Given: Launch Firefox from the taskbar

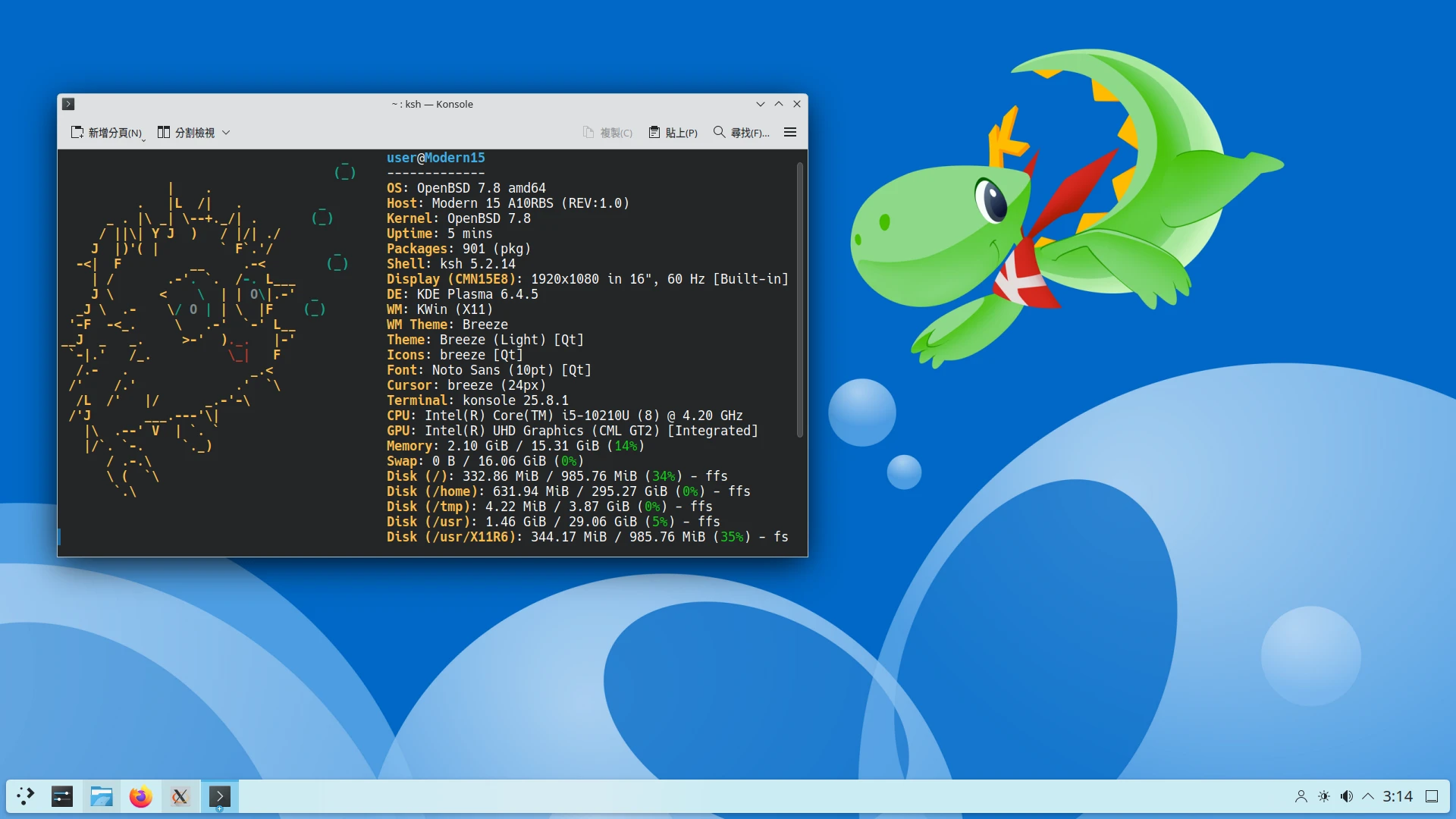Looking at the screenshot, I should (x=141, y=796).
